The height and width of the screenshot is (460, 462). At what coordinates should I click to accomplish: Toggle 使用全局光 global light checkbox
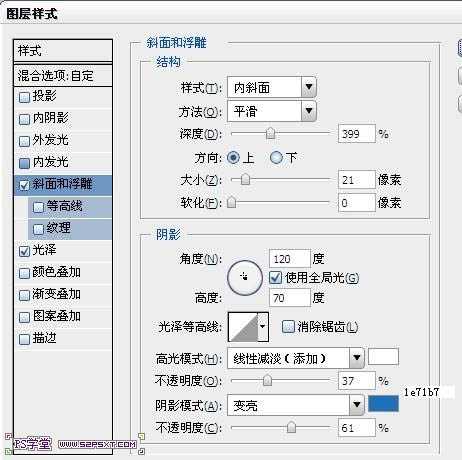pyautogui.click(x=276, y=277)
